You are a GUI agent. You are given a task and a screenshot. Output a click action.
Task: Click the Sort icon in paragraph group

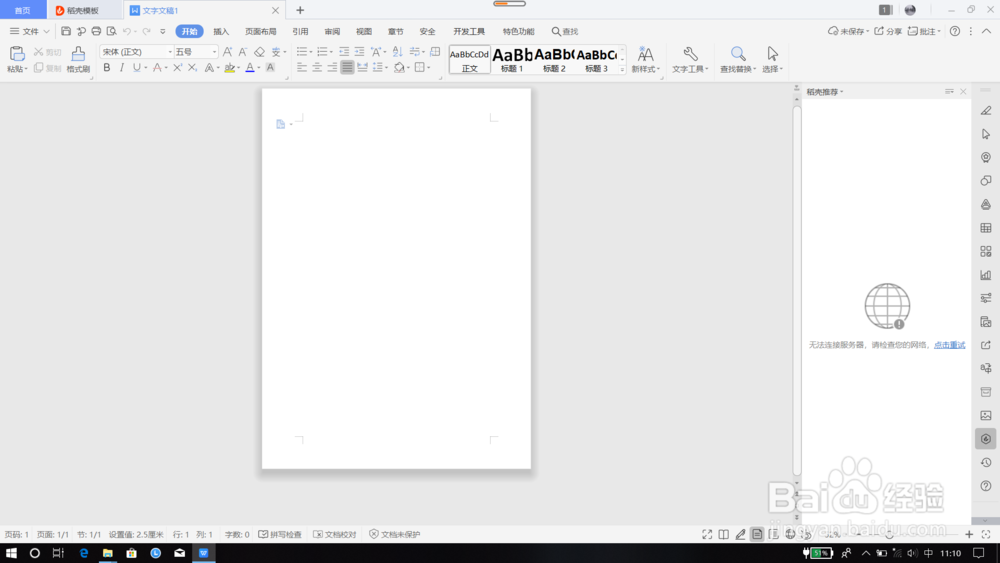pyautogui.click(x=397, y=52)
